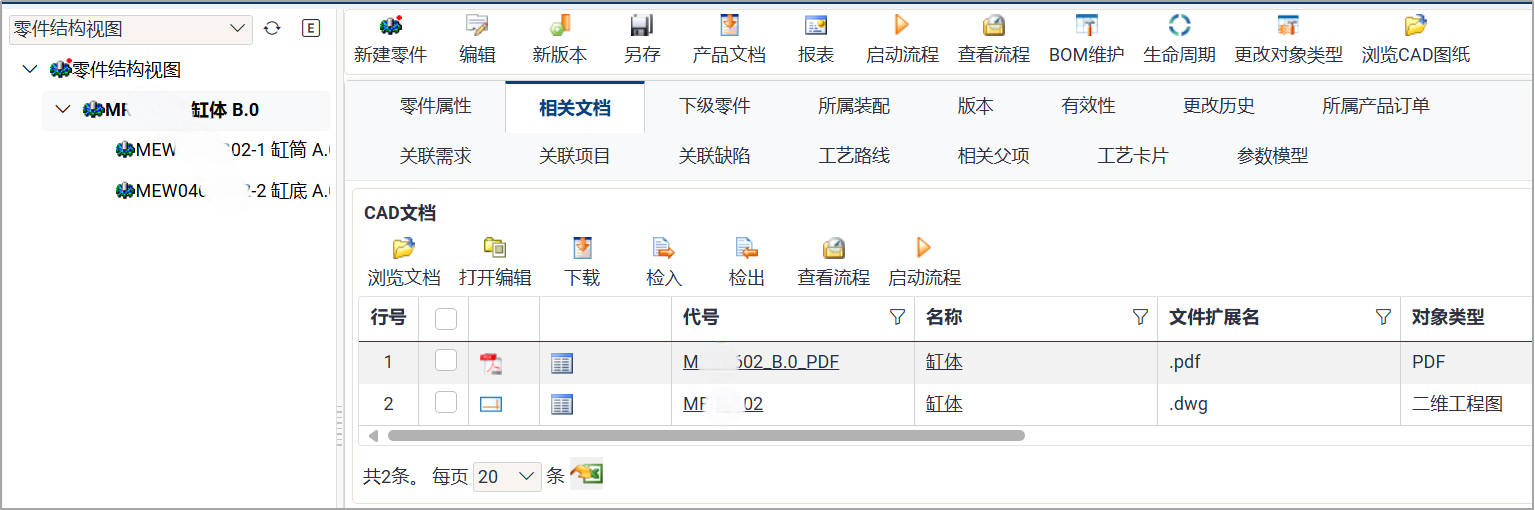Open the 工艺路线 tab

(853, 156)
